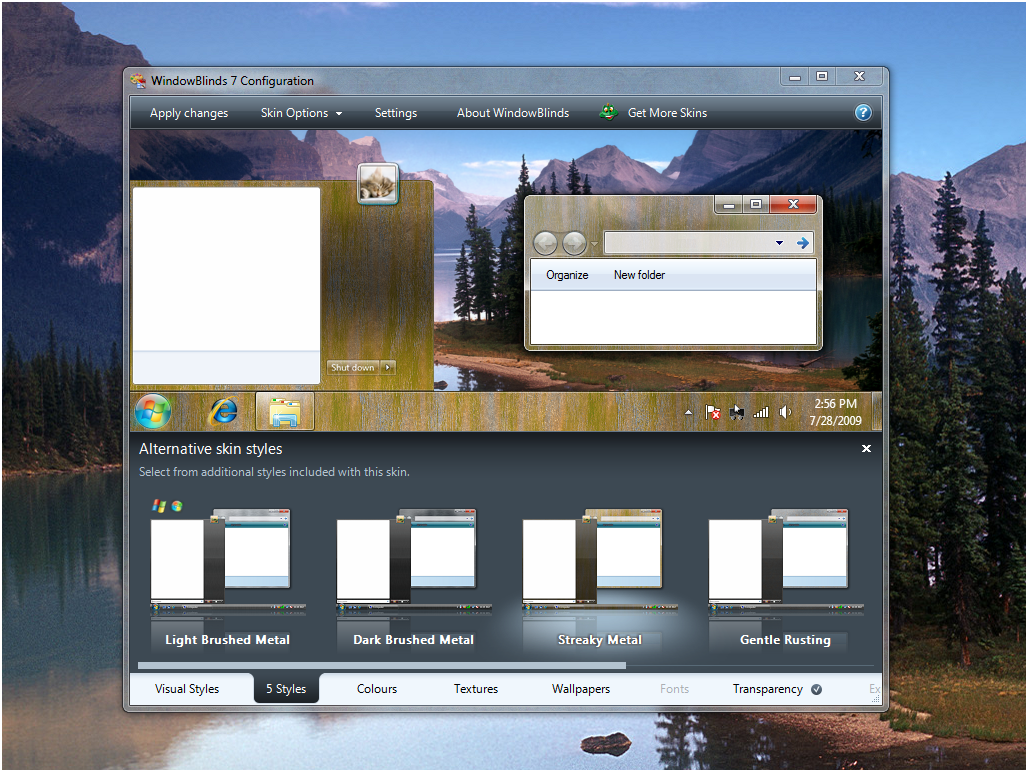Click the volume speaker icon in the preview tray
Viewport: 1028px width, 772px height.
[784, 411]
